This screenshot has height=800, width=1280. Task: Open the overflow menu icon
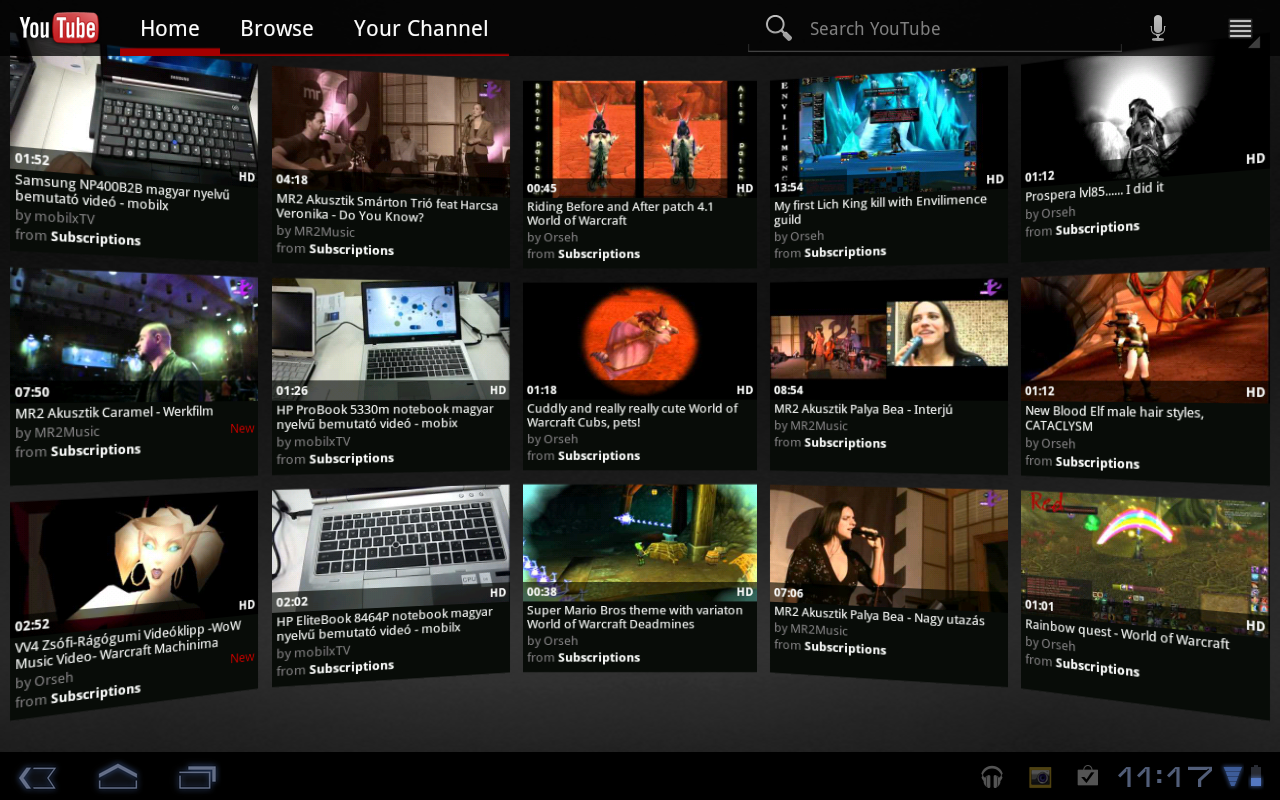[1240, 28]
